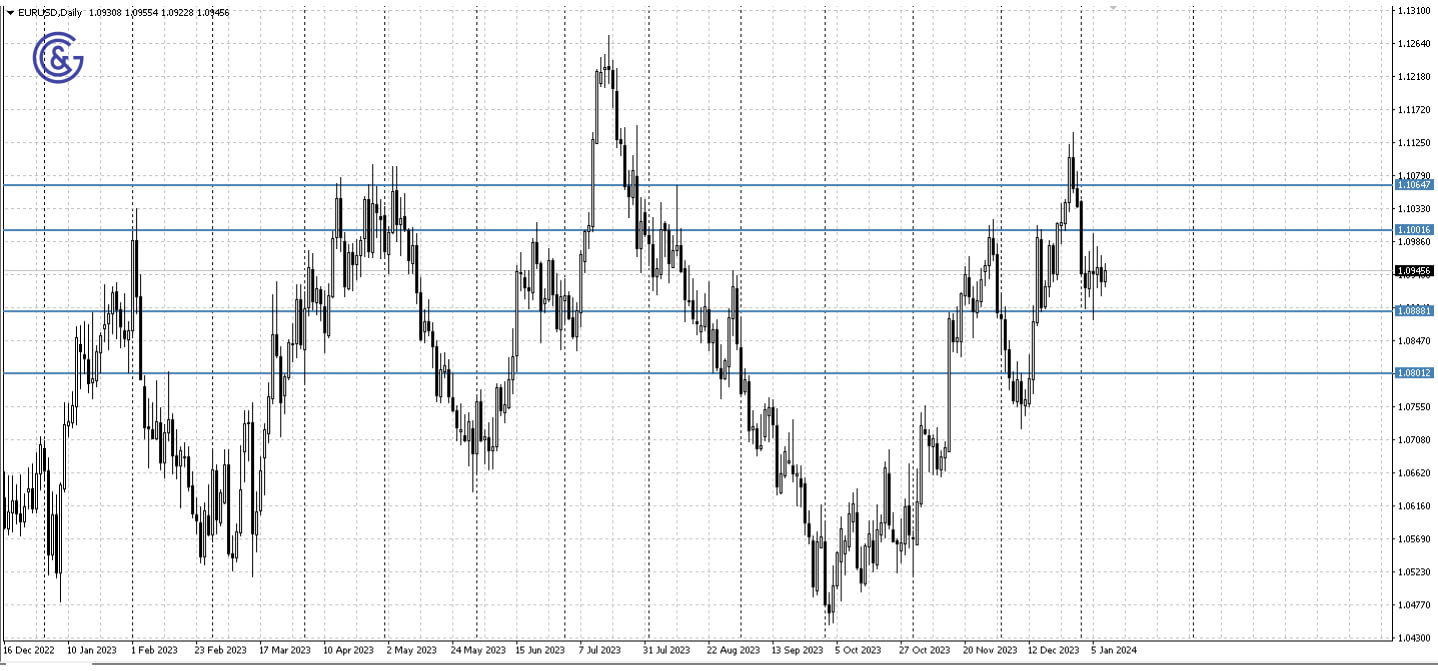The image size is (1438, 671).
Task: Select the highest-level resistance line at 1.10647
Action: (700, 185)
